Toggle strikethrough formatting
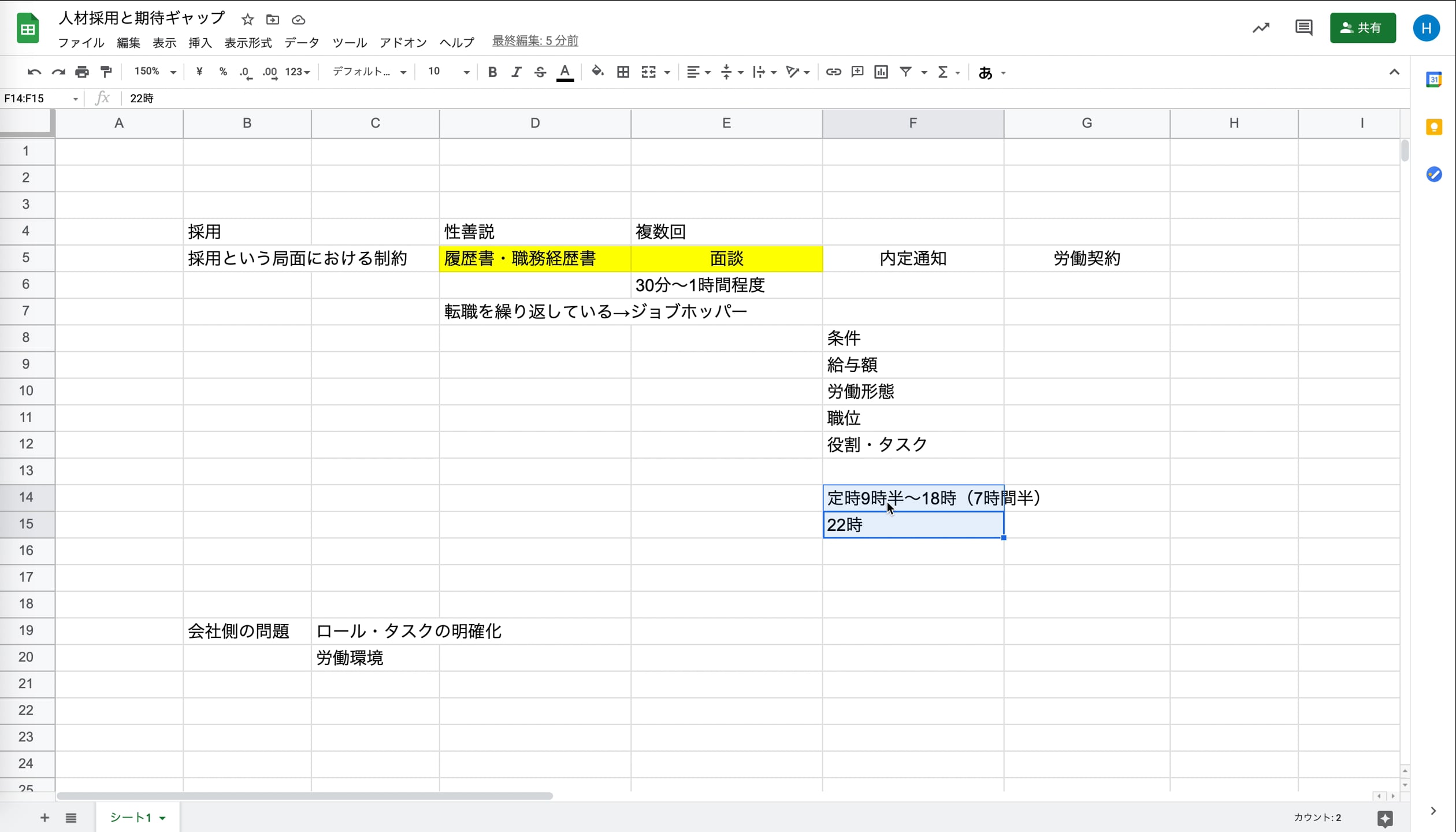 (540, 72)
